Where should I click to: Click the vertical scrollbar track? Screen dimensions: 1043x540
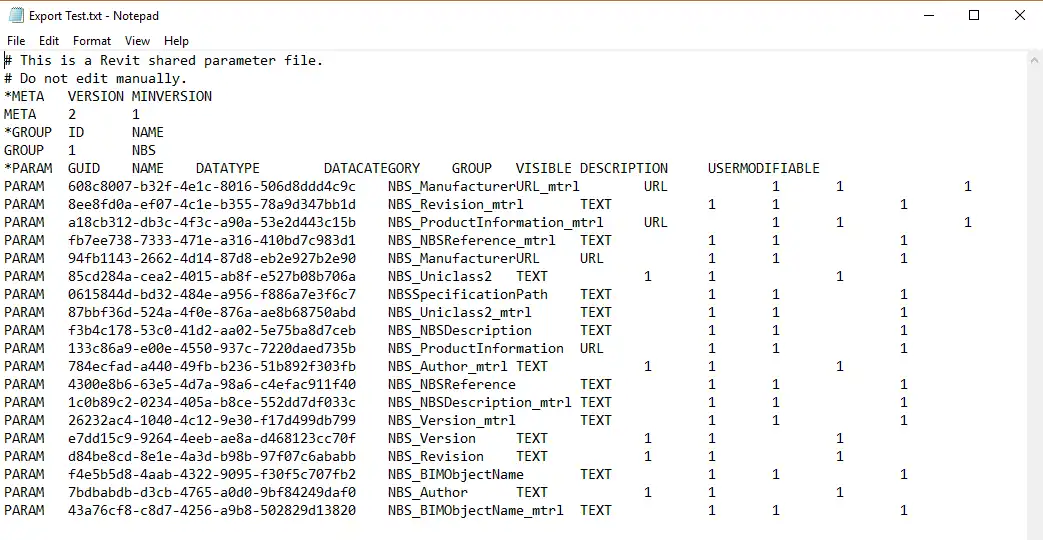1034,300
